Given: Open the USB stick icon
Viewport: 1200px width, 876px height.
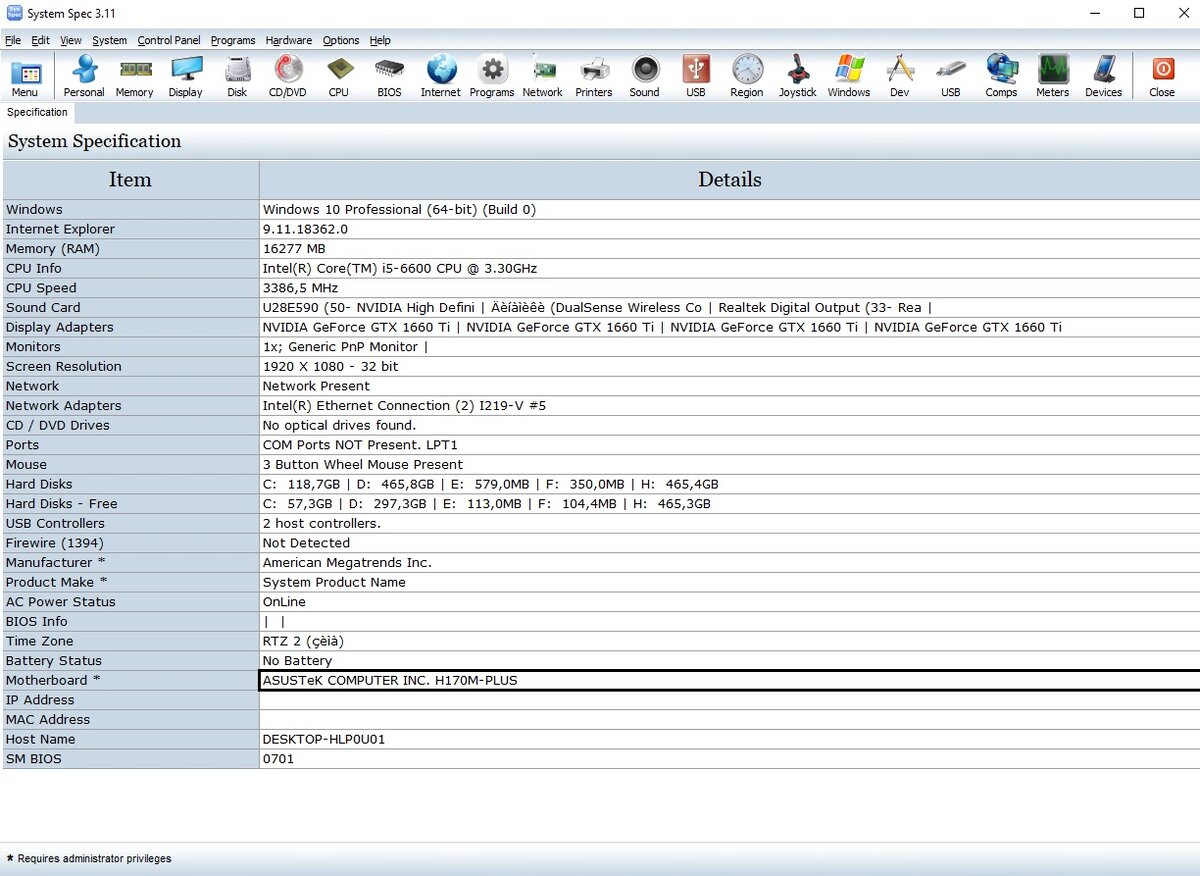Looking at the screenshot, I should (x=951, y=77).
